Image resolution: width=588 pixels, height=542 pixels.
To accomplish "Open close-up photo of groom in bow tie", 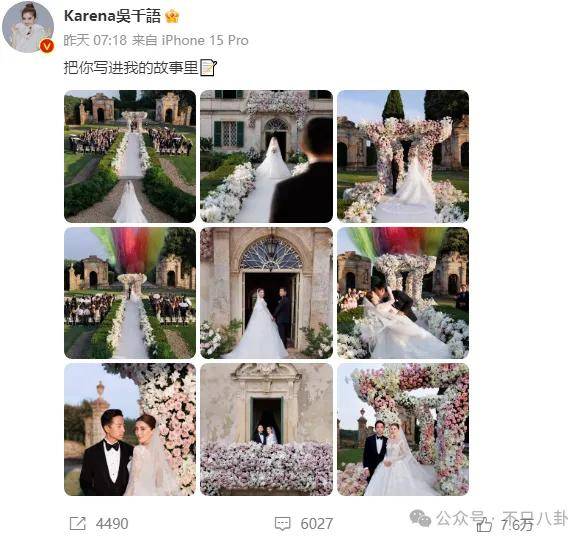I will [130, 429].
